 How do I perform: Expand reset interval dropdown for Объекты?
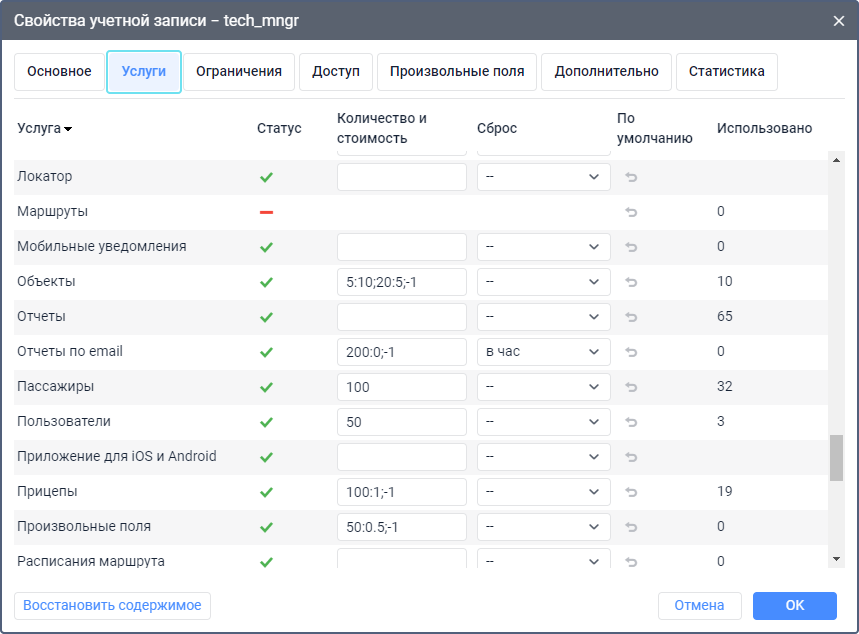[543, 282]
